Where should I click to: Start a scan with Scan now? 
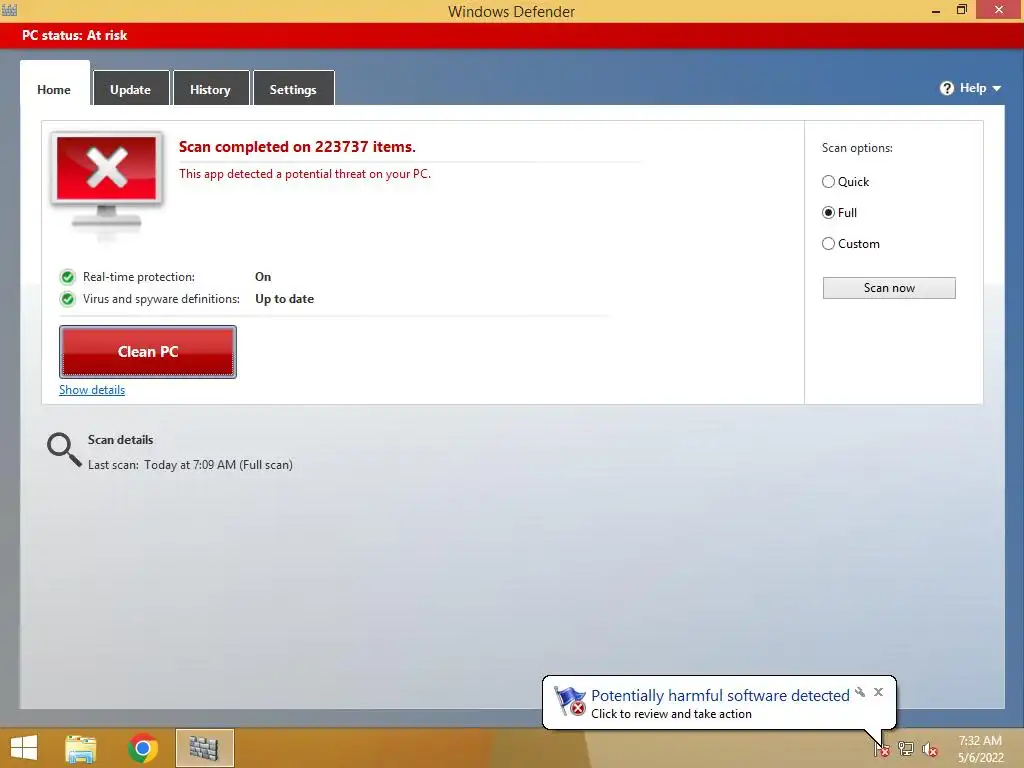(889, 288)
